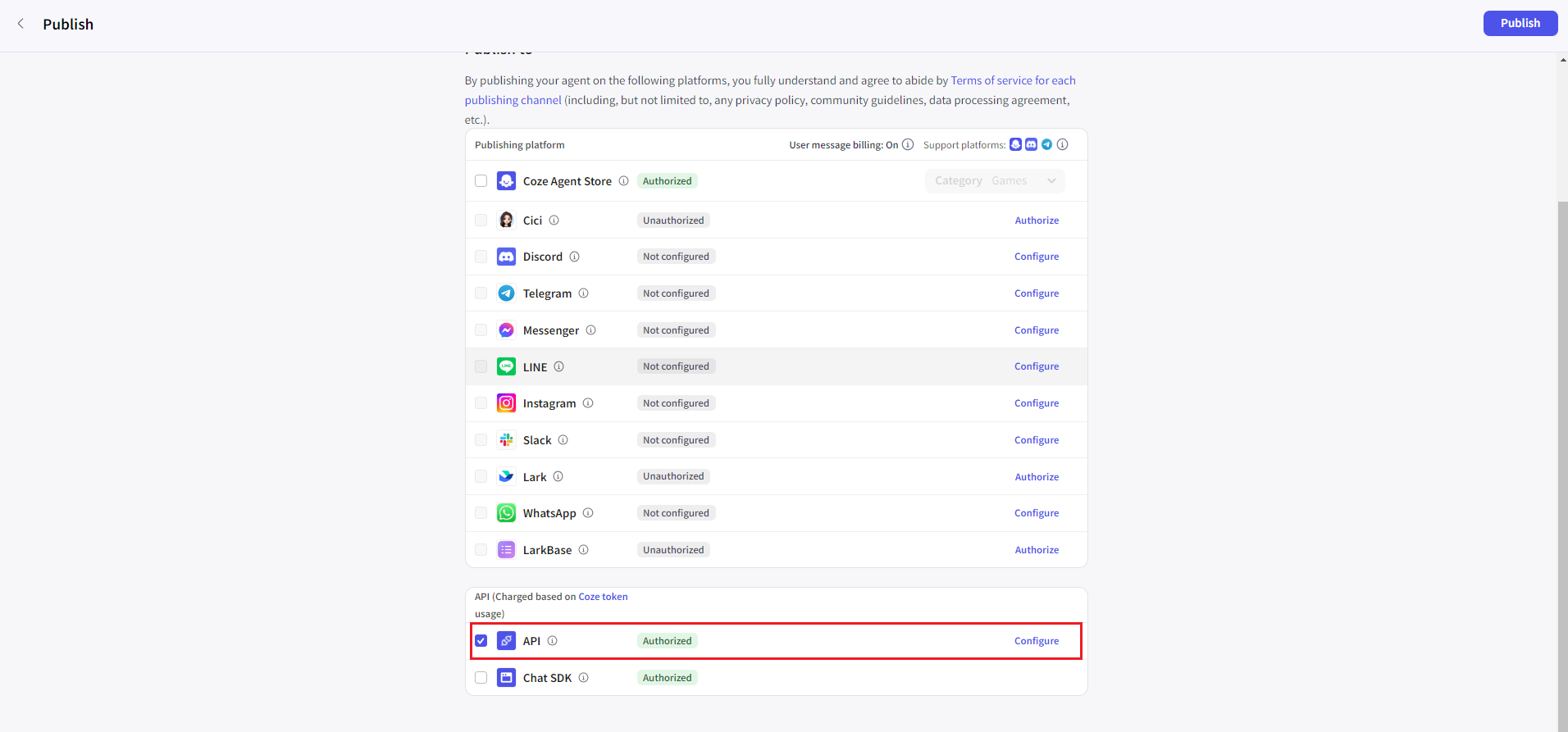Screen dimensions: 1568x732
Task: Go back using the left arrow icon
Action: (21, 24)
